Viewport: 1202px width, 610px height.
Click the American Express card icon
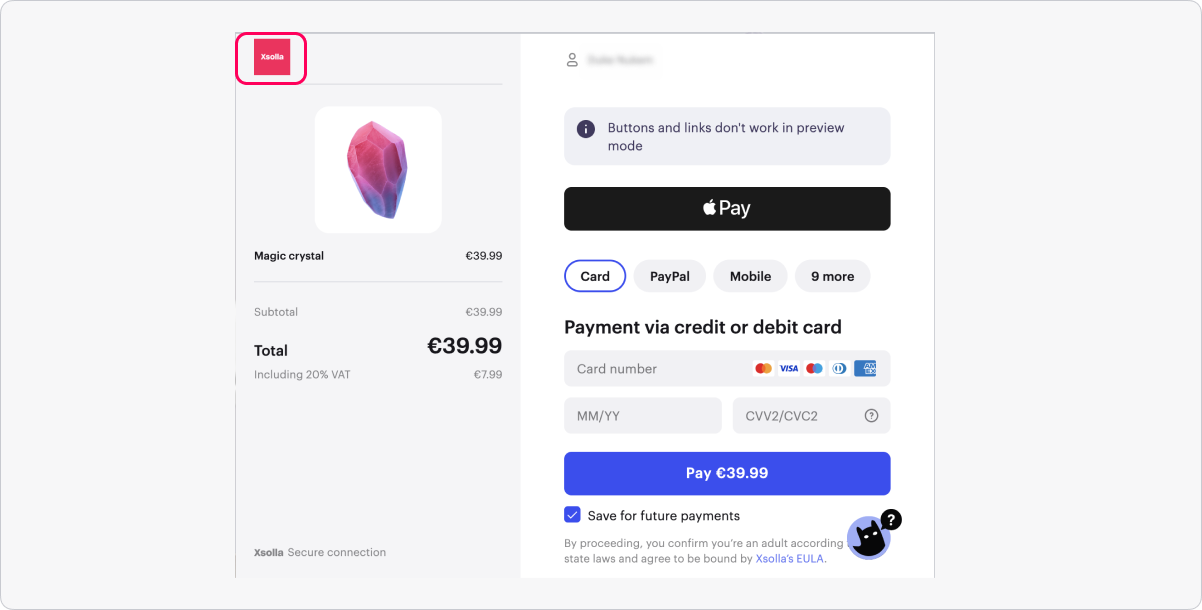pos(865,368)
